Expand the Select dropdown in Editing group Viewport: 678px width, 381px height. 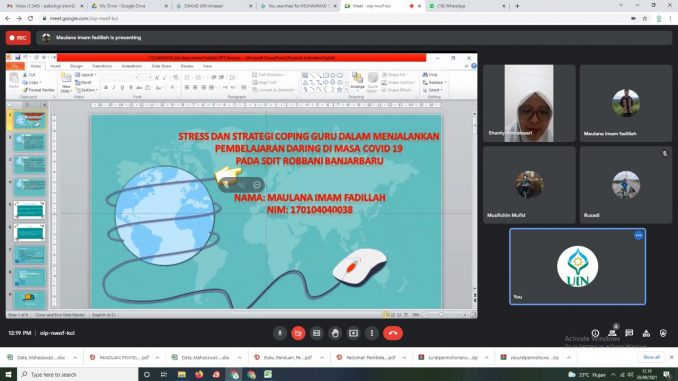(433, 90)
